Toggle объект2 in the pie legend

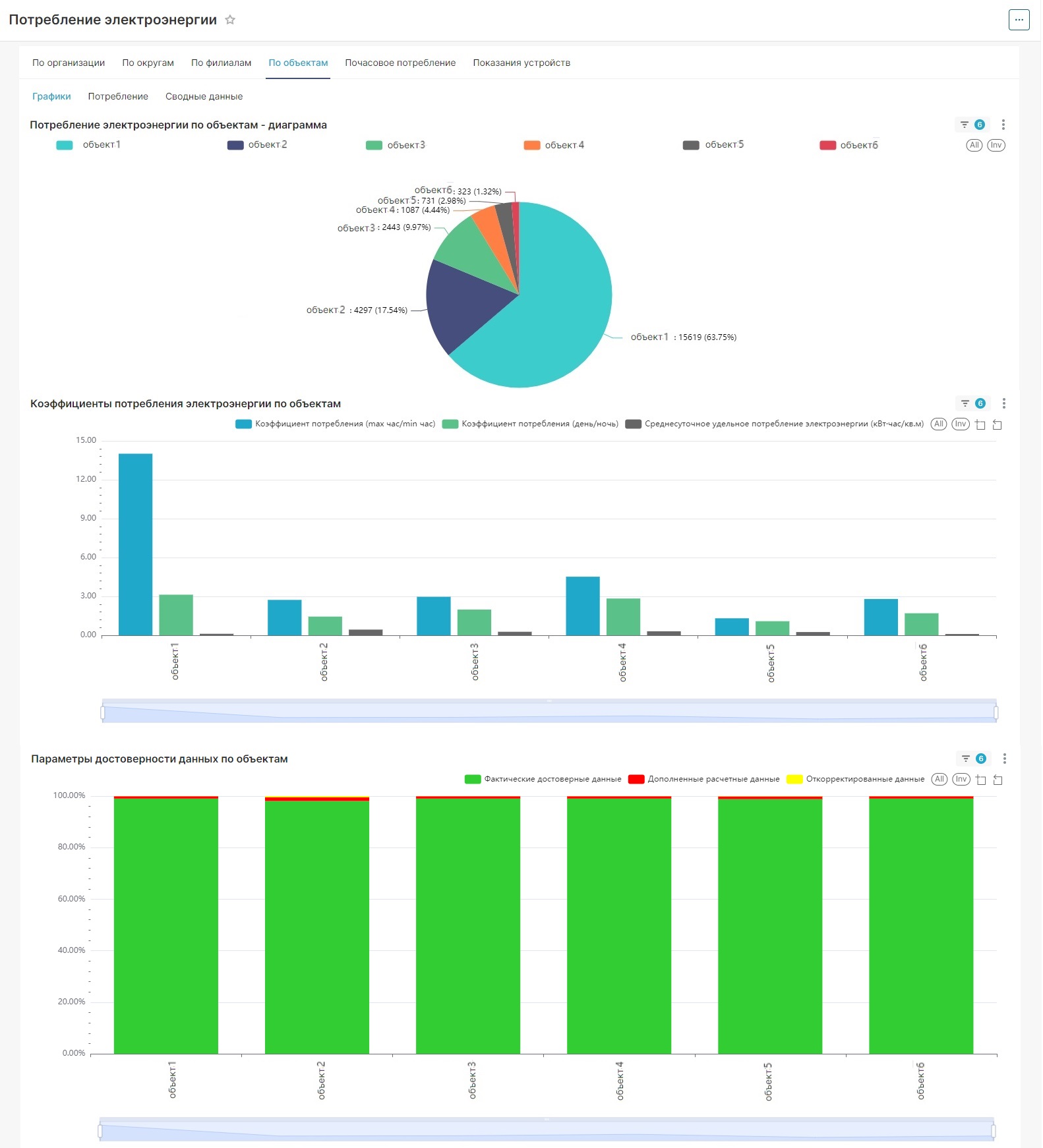pos(258,145)
